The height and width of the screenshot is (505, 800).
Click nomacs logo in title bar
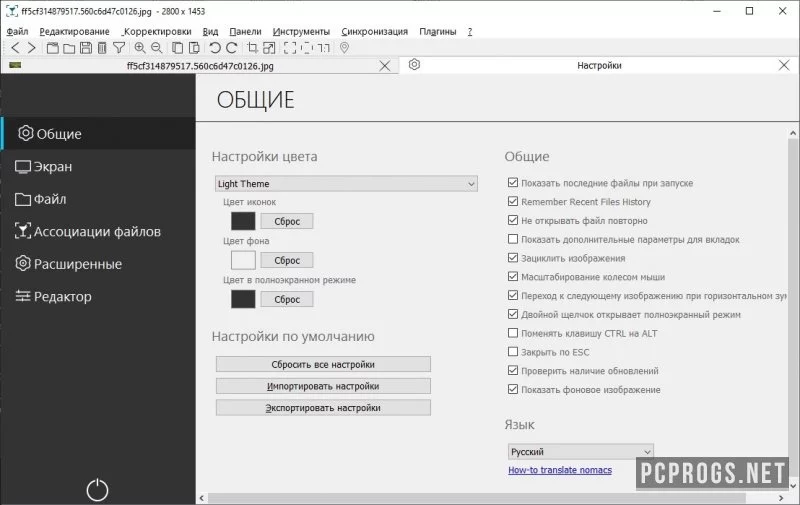(11, 11)
